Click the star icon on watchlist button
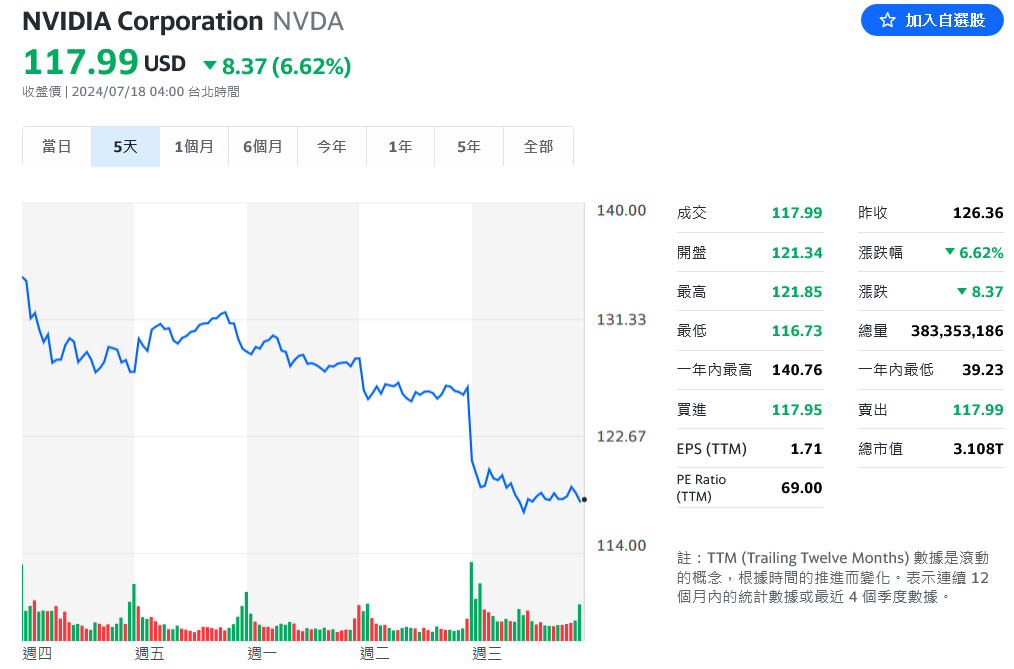 point(887,20)
